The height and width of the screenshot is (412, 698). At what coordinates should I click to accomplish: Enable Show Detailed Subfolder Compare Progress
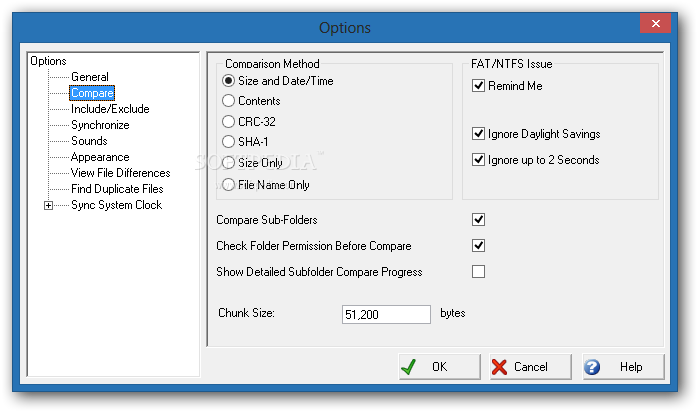click(478, 271)
